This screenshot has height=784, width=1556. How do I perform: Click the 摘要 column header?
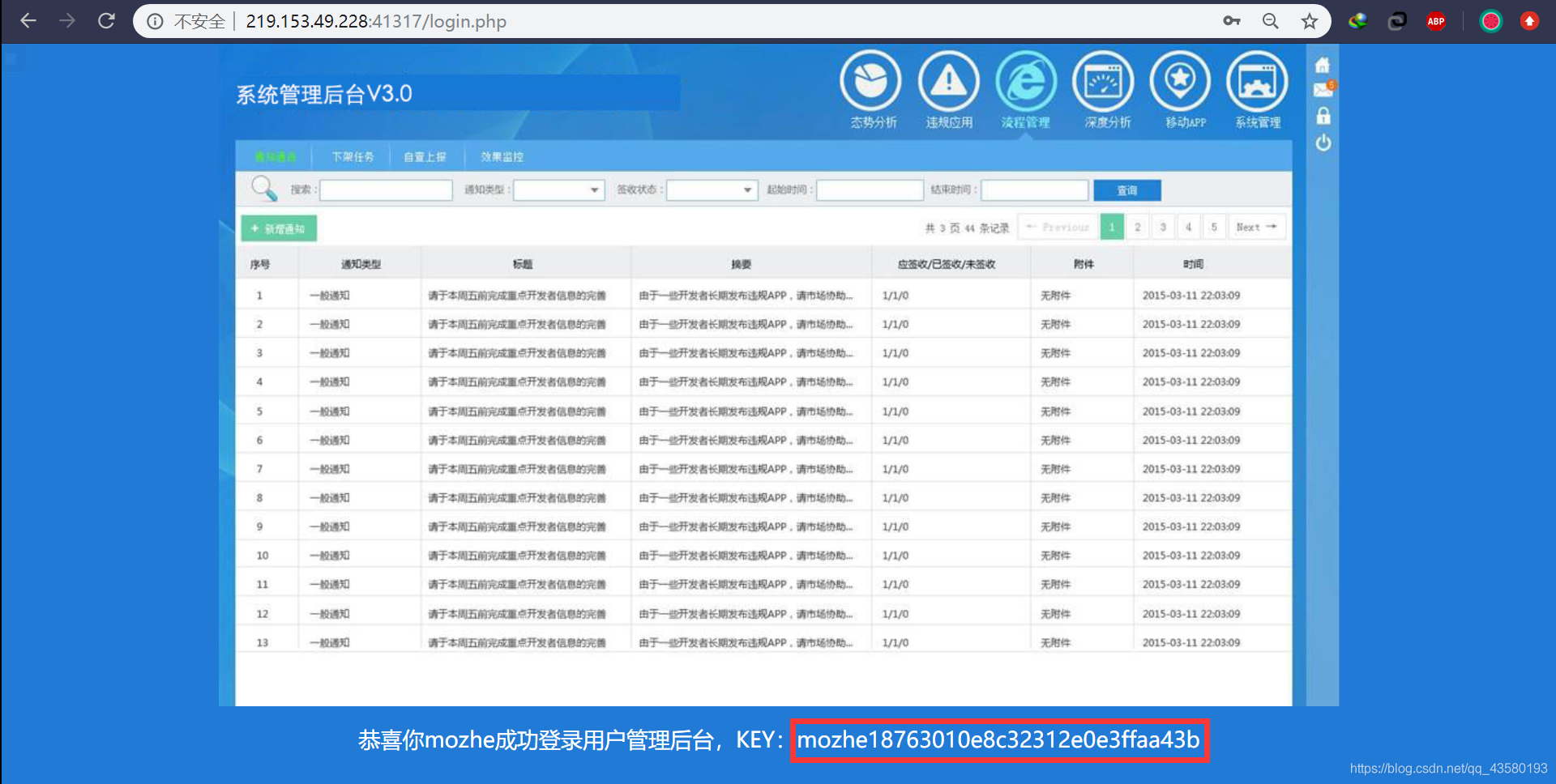click(742, 264)
